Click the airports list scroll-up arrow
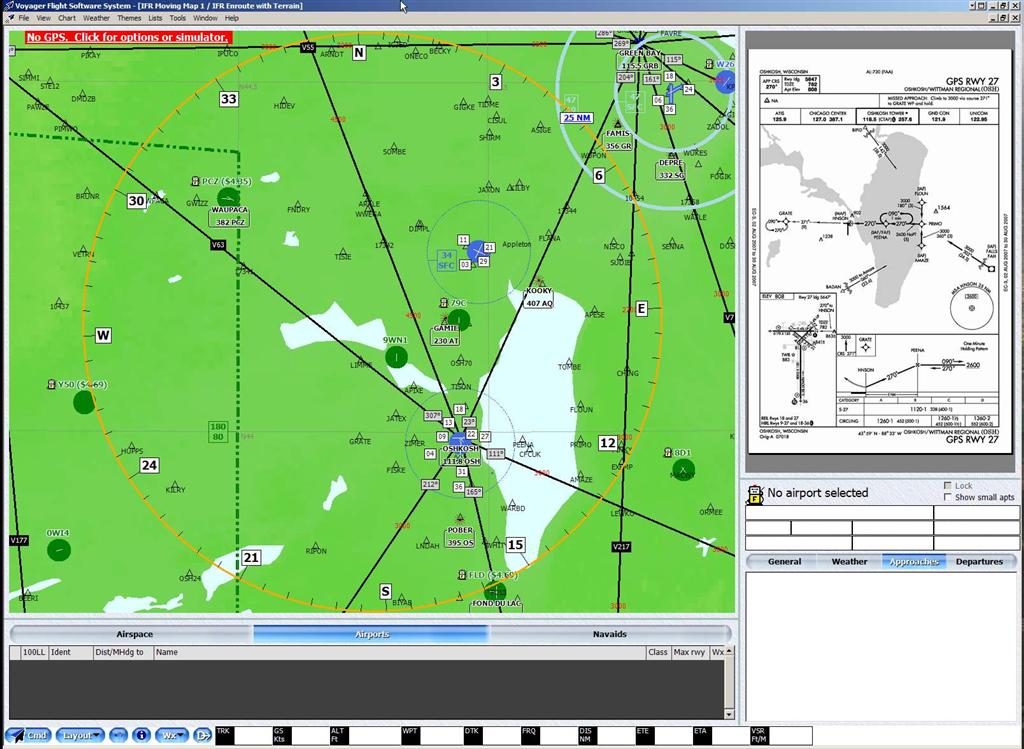 (x=729, y=652)
